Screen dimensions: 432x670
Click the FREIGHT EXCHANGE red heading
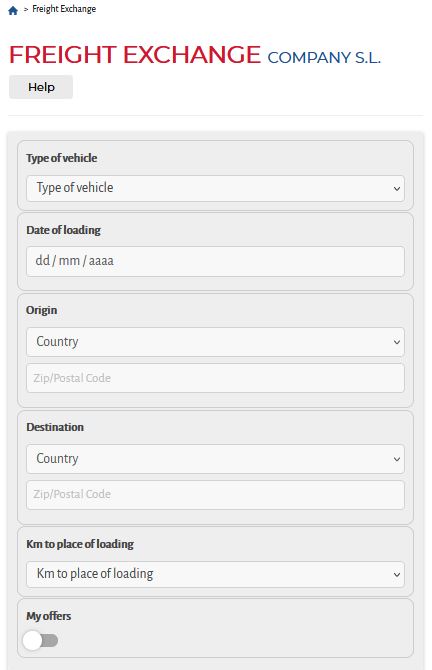(135, 55)
